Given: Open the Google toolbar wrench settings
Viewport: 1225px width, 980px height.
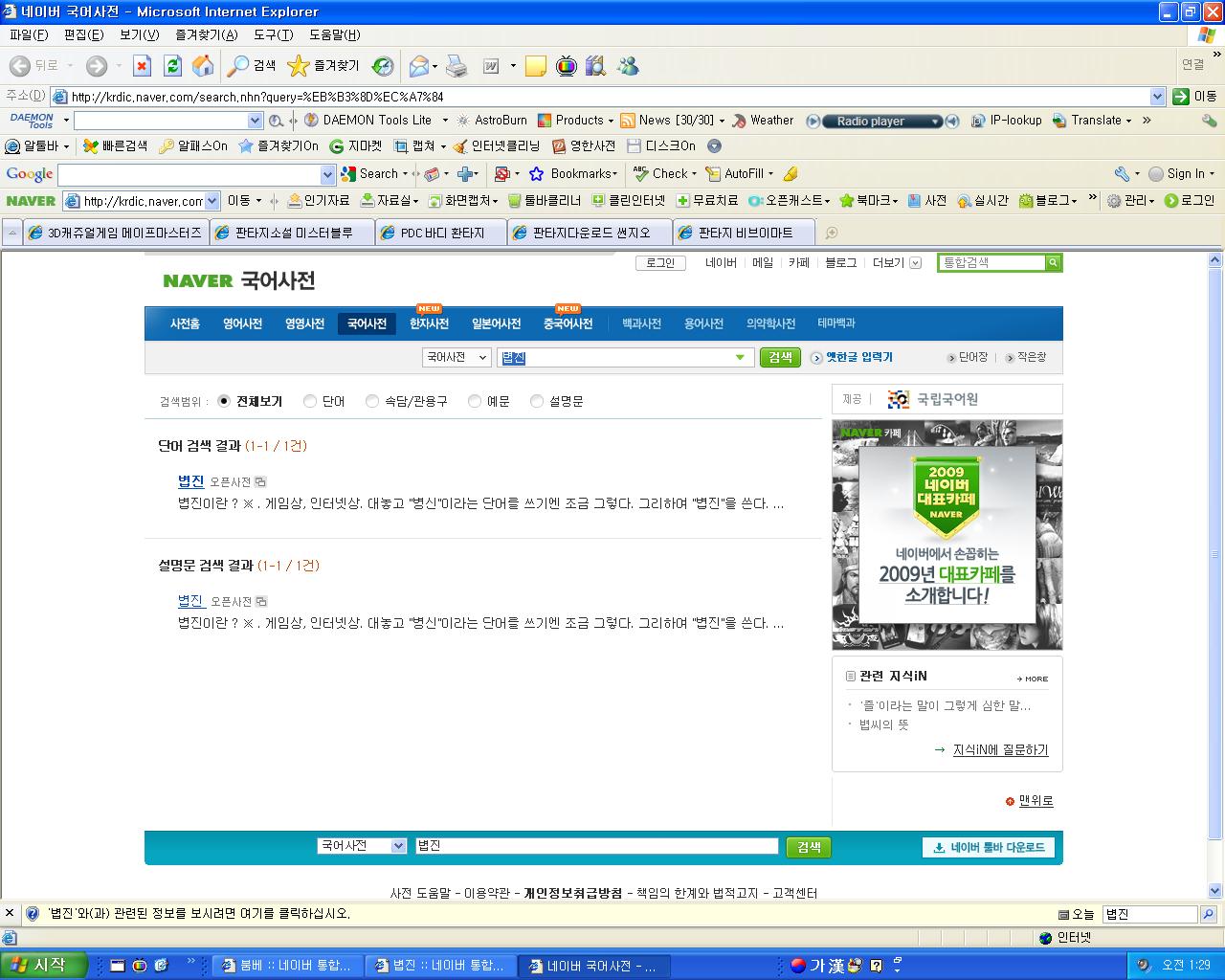Looking at the screenshot, I should [x=1122, y=174].
